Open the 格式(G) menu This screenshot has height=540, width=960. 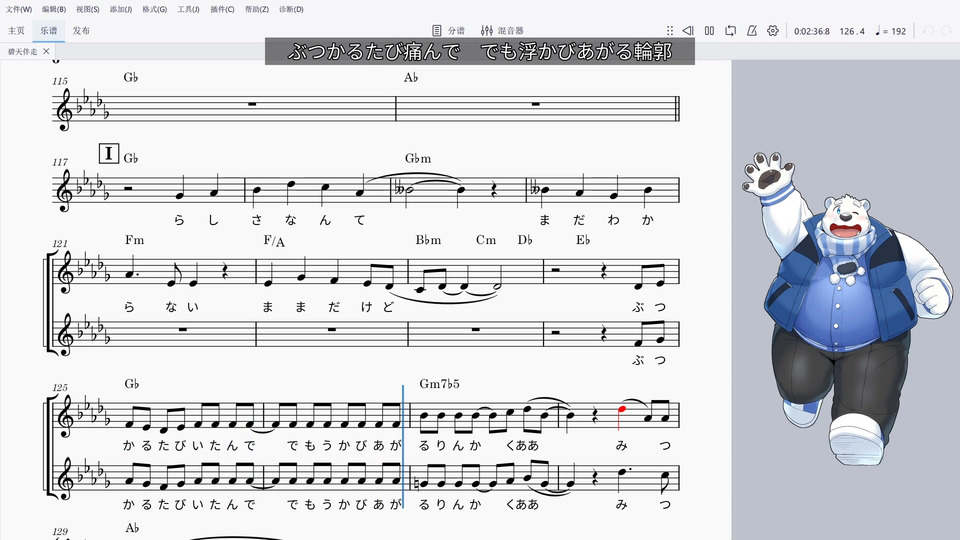[154, 9]
